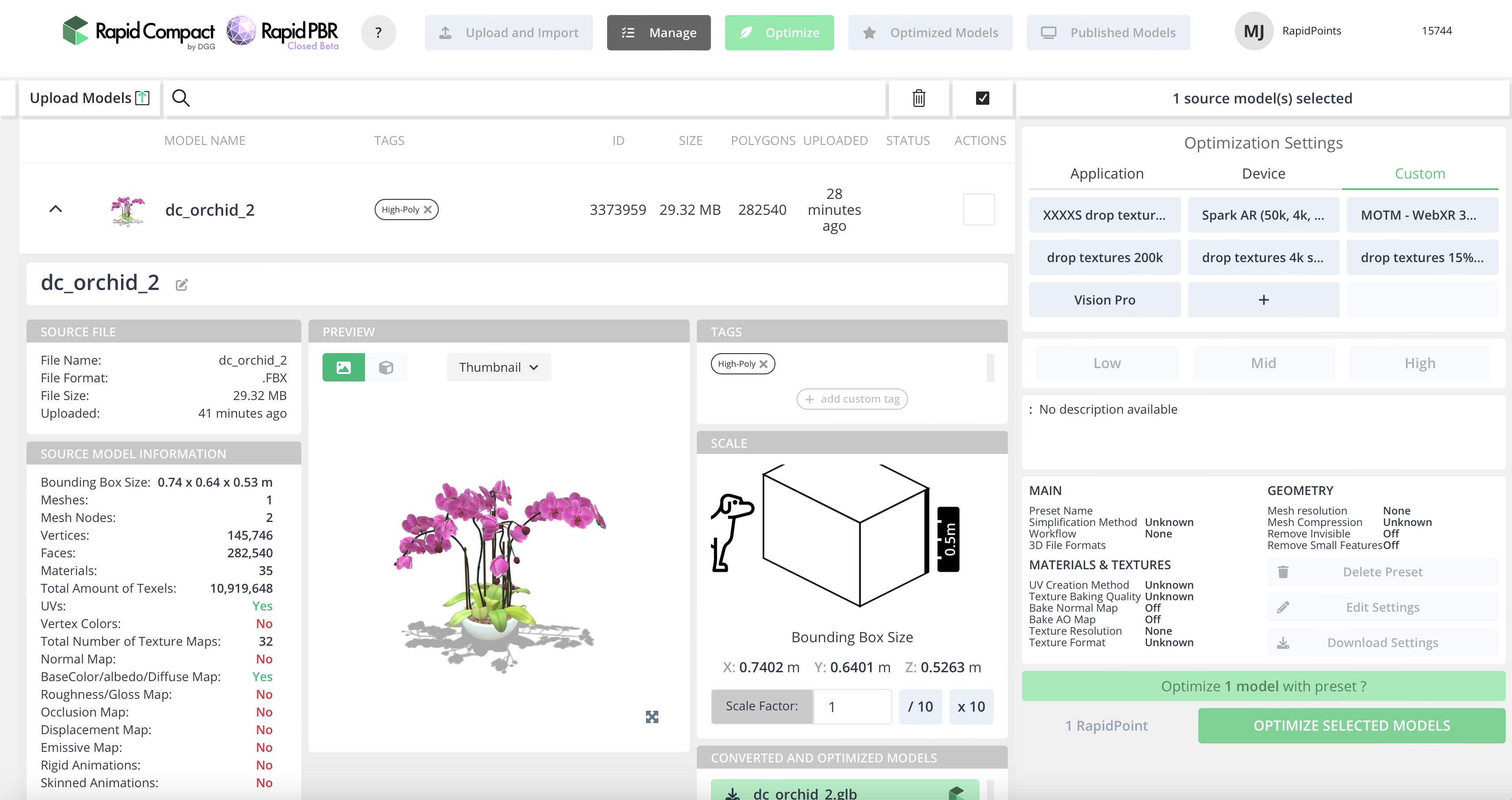The width and height of the screenshot is (1512, 800).
Task: Click the Upload Models button
Action: pyautogui.click(x=90, y=98)
